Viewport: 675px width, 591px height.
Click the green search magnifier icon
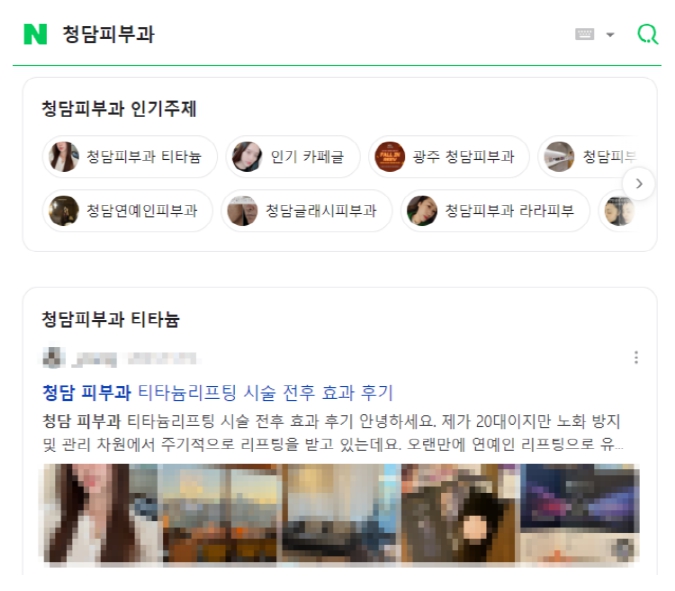[647, 34]
